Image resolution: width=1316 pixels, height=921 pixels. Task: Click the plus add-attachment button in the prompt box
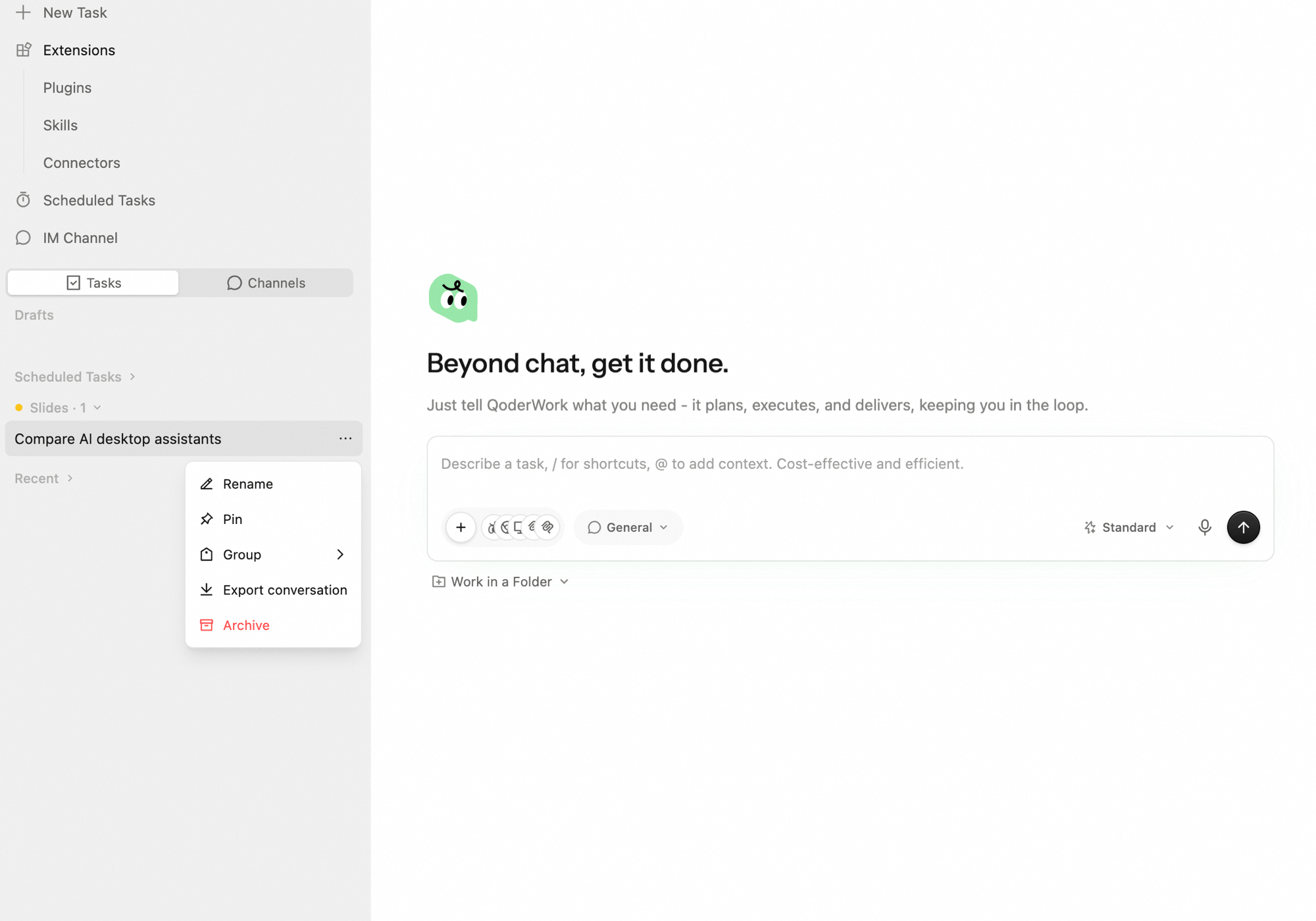pyautogui.click(x=461, y=527)
